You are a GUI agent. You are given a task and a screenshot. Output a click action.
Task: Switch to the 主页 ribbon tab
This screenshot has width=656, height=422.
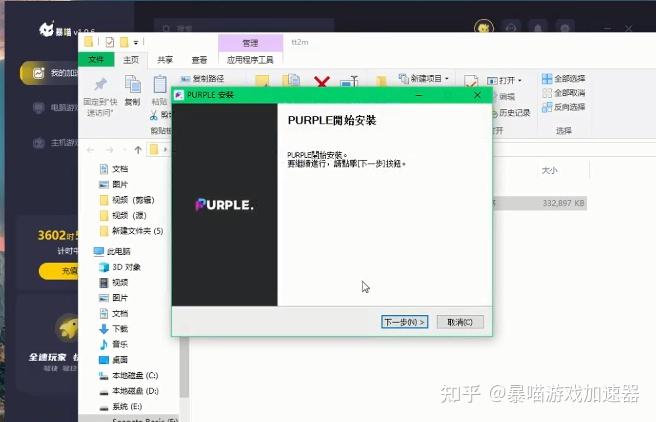[131, 60]
